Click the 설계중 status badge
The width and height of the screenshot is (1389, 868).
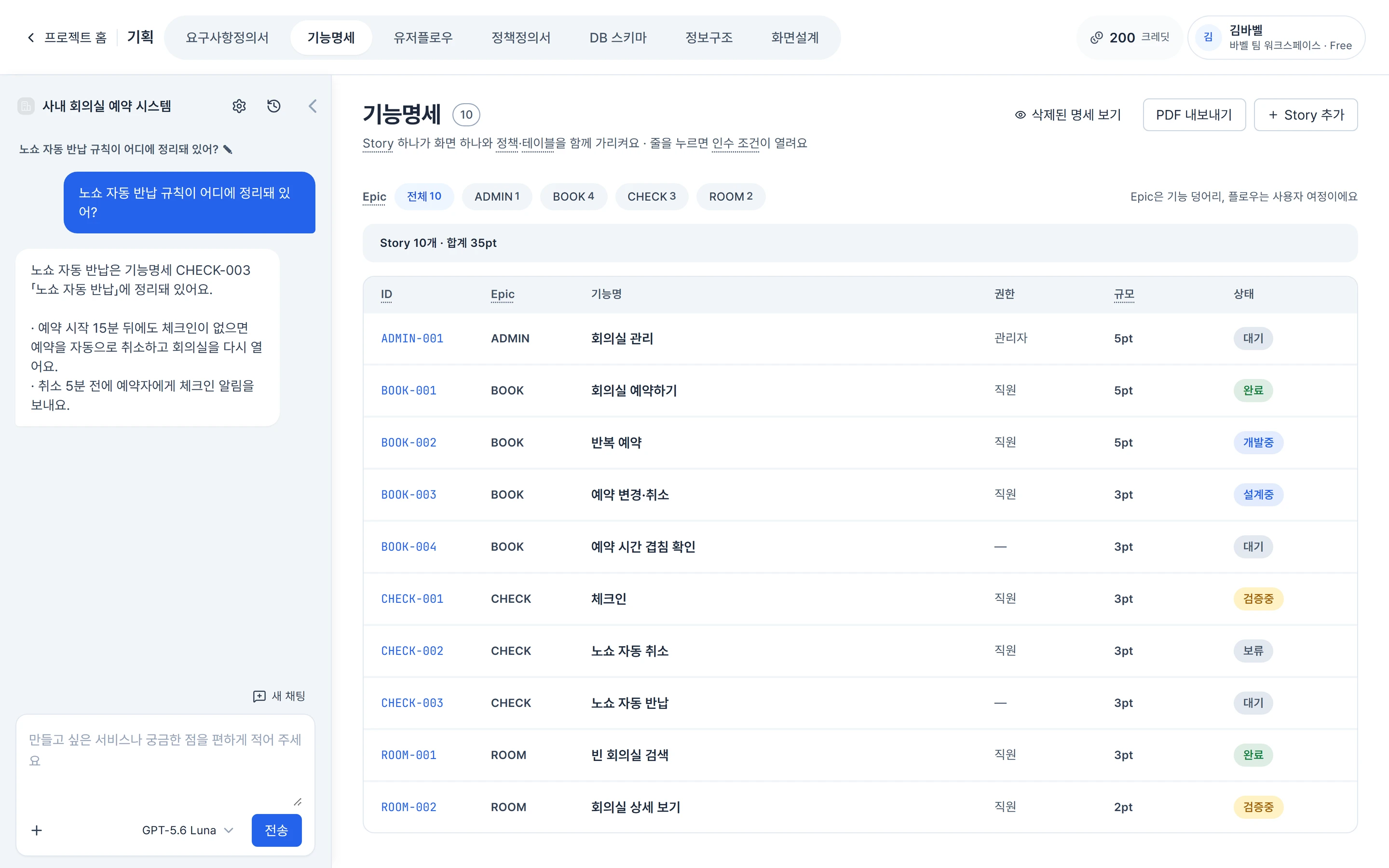point(1258,495)
